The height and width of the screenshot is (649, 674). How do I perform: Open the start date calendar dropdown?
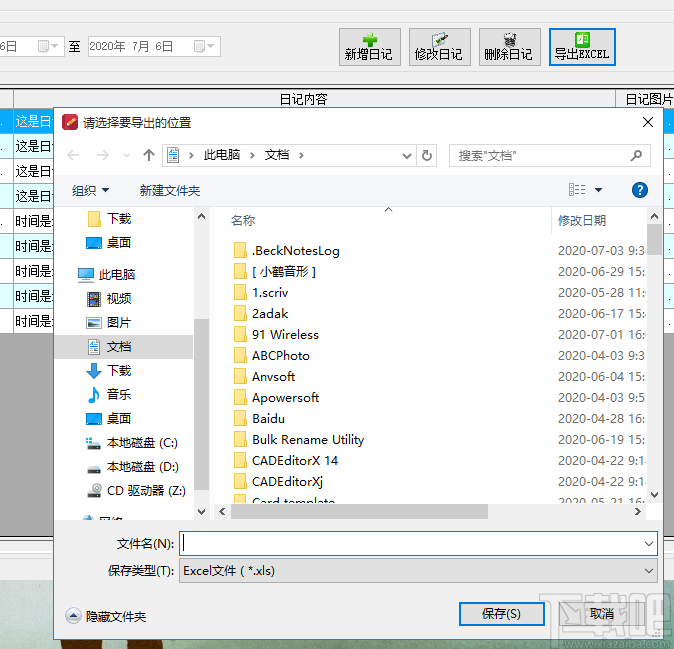48,46
